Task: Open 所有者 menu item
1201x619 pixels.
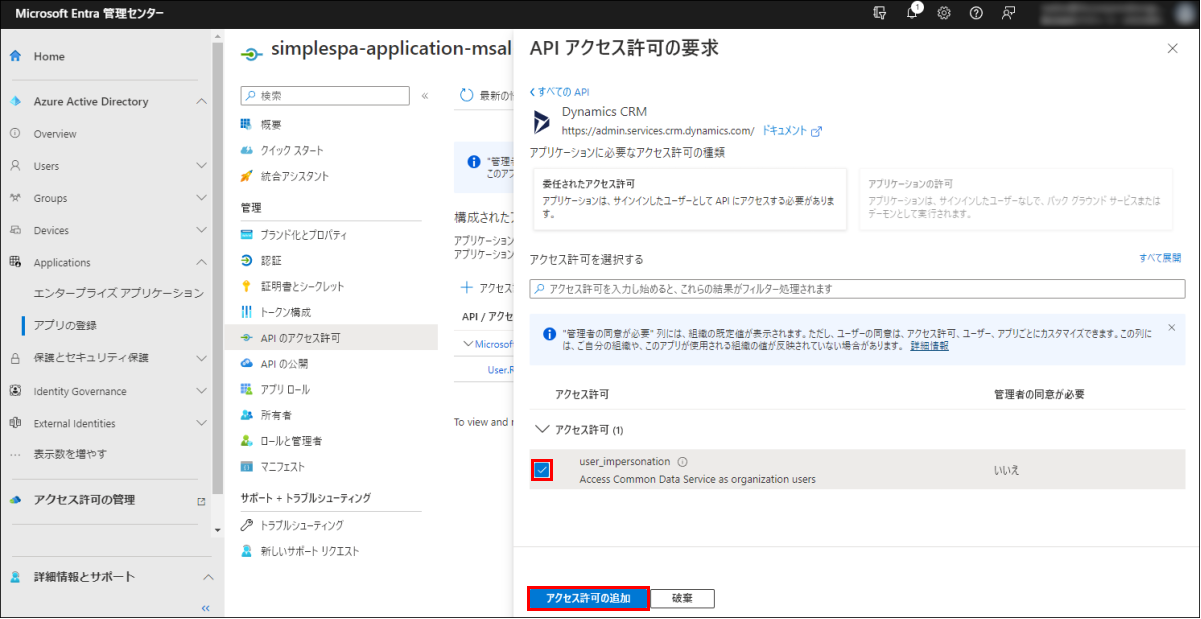Action: (276, 414)
